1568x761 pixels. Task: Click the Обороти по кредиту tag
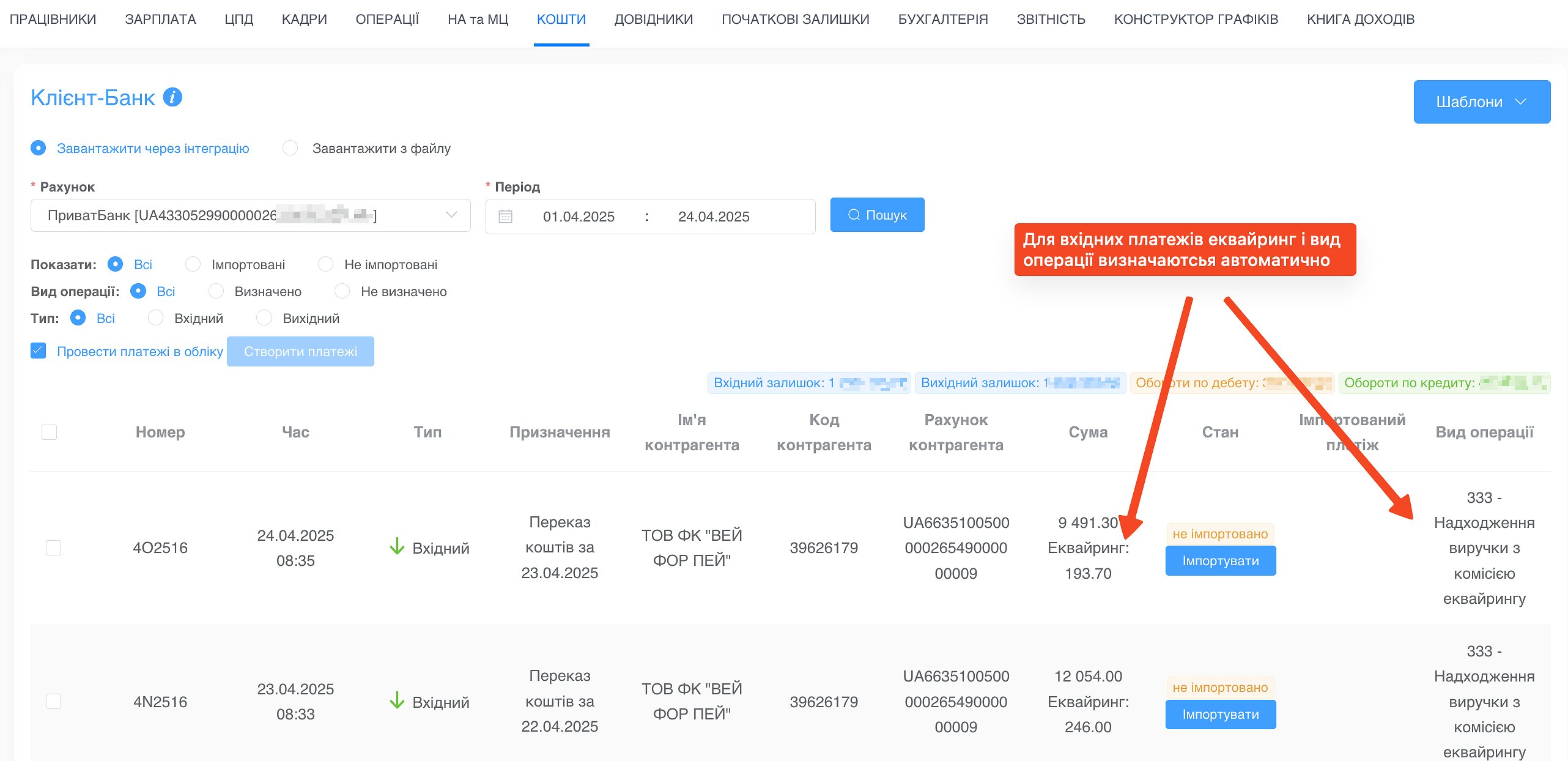pos(1444,383)
